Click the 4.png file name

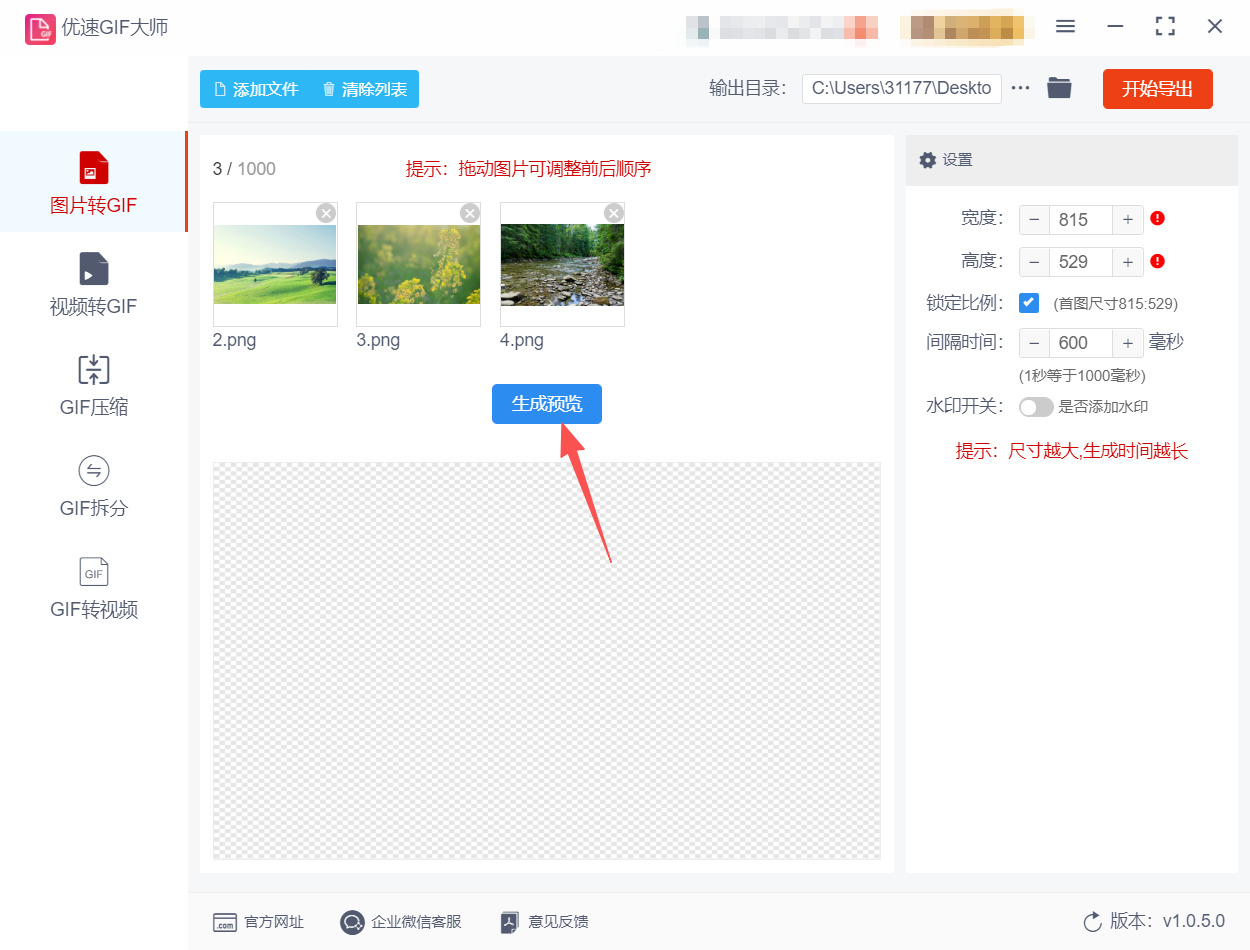click(x=522, y=340)
